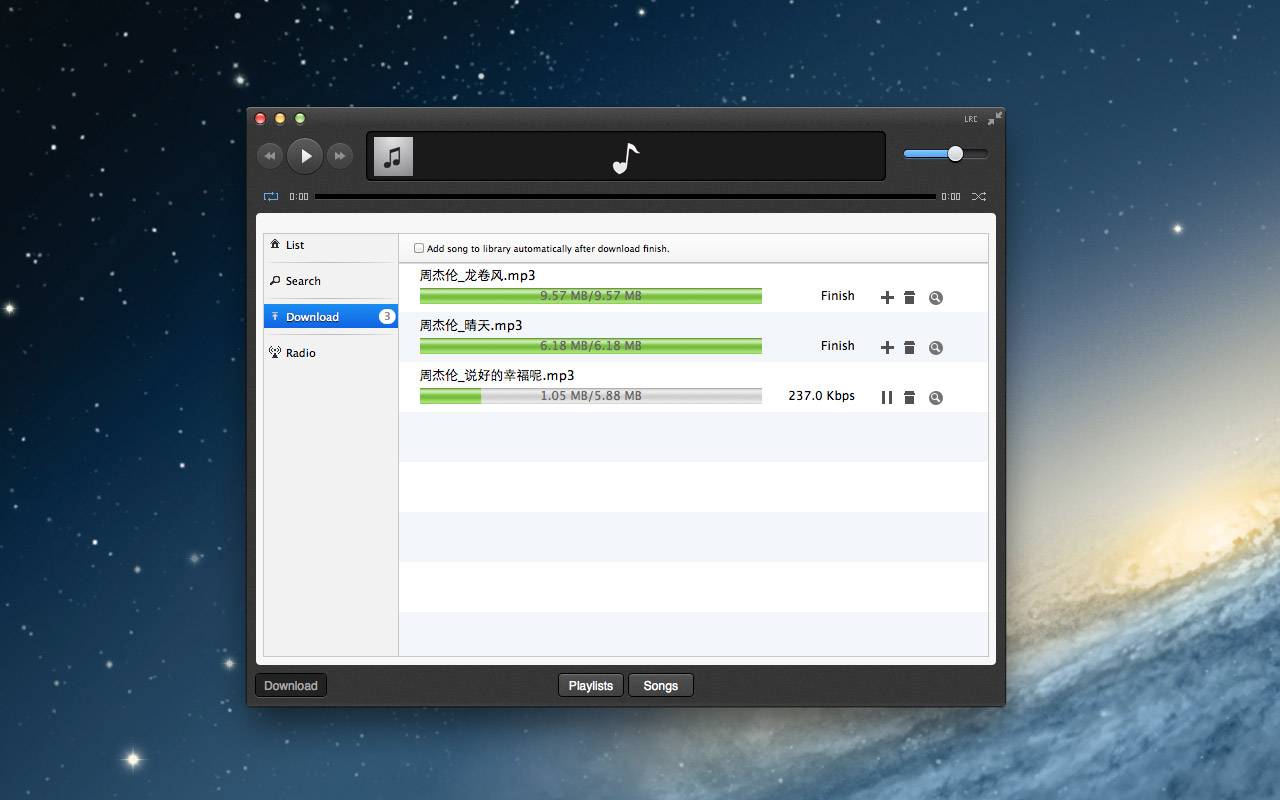Click the Download badge showing 3
The height and width of the screenshot is (800, 1280).
pyautogui.click(x=387, y=317)
